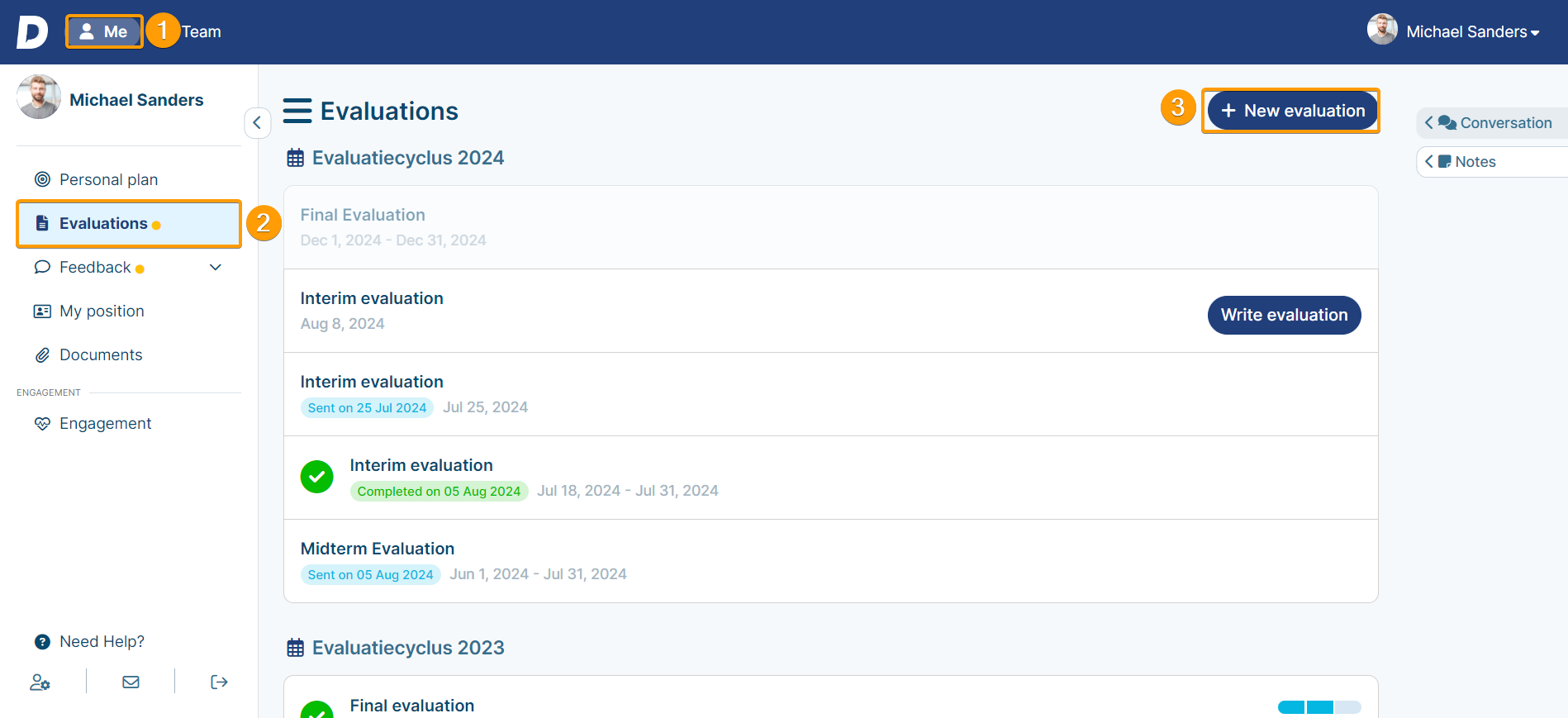1568x718 pixels.
Task: Click the Sent on 05 Aug 2024 badge
Action: (370, 575)
